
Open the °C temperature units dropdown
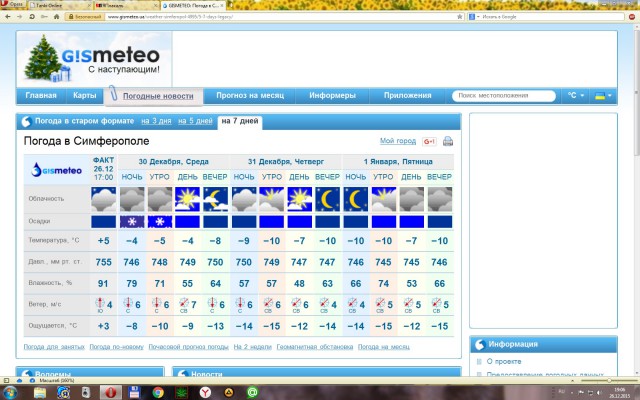[x=575, y=96]
